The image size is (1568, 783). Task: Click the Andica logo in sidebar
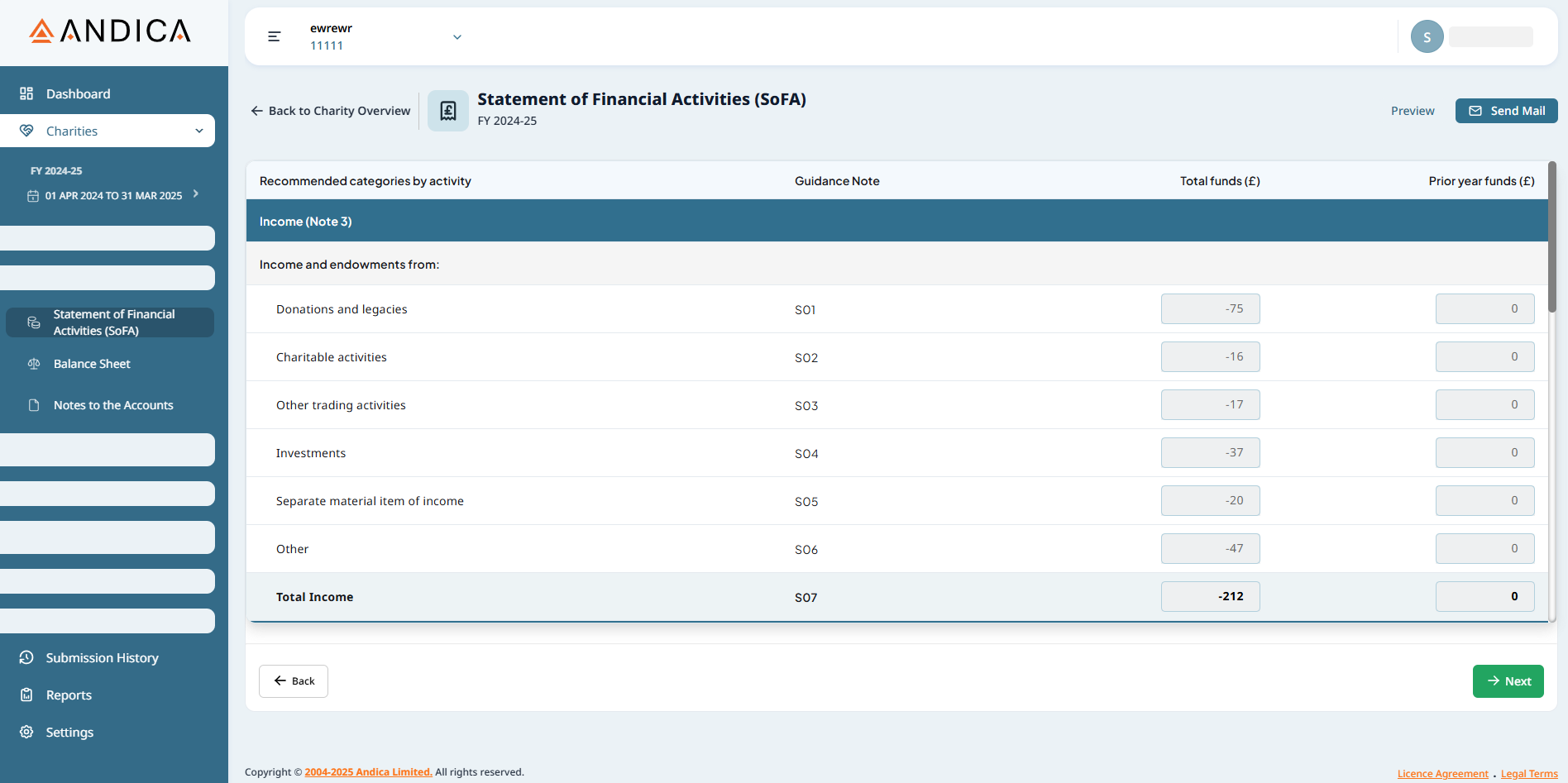click(x=108, y=31)
